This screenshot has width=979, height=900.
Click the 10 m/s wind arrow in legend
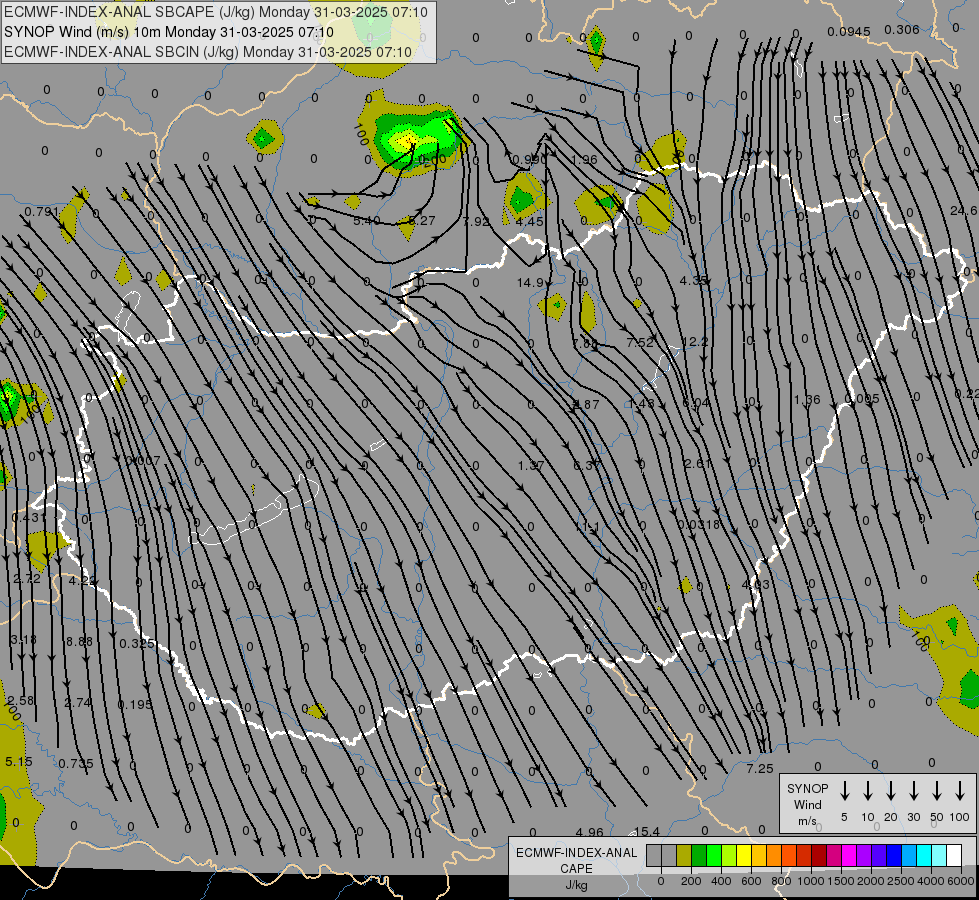click(x=867, y=791)
